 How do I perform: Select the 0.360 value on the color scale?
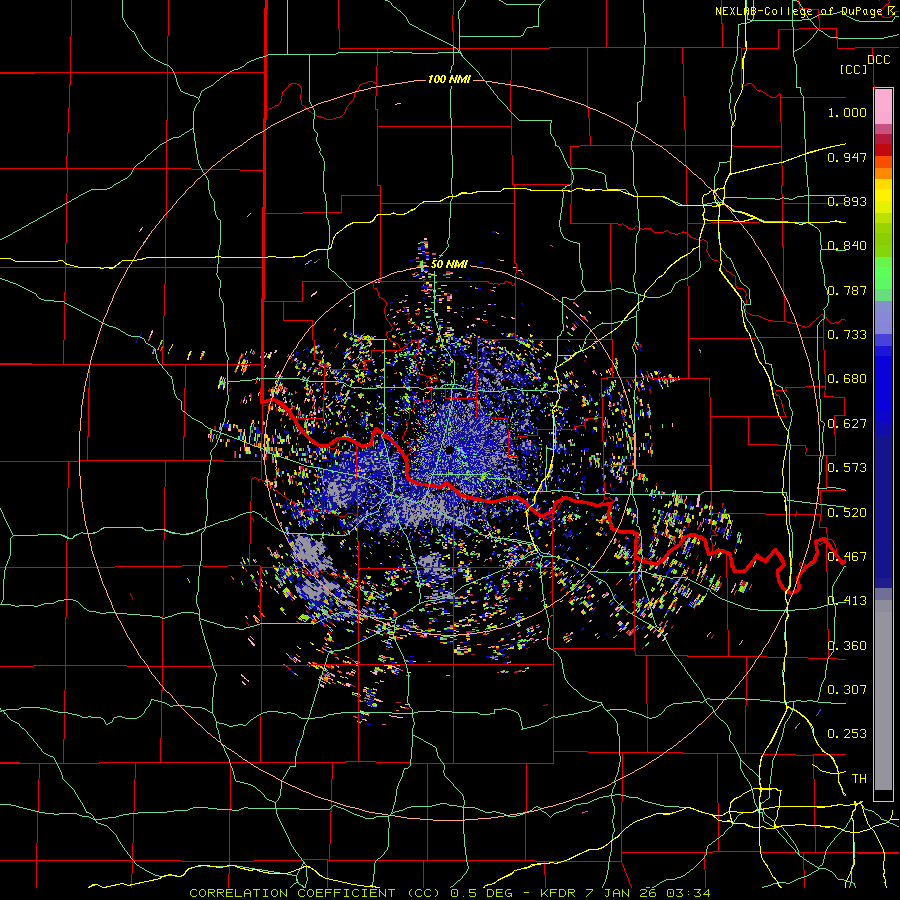[847, 646]
